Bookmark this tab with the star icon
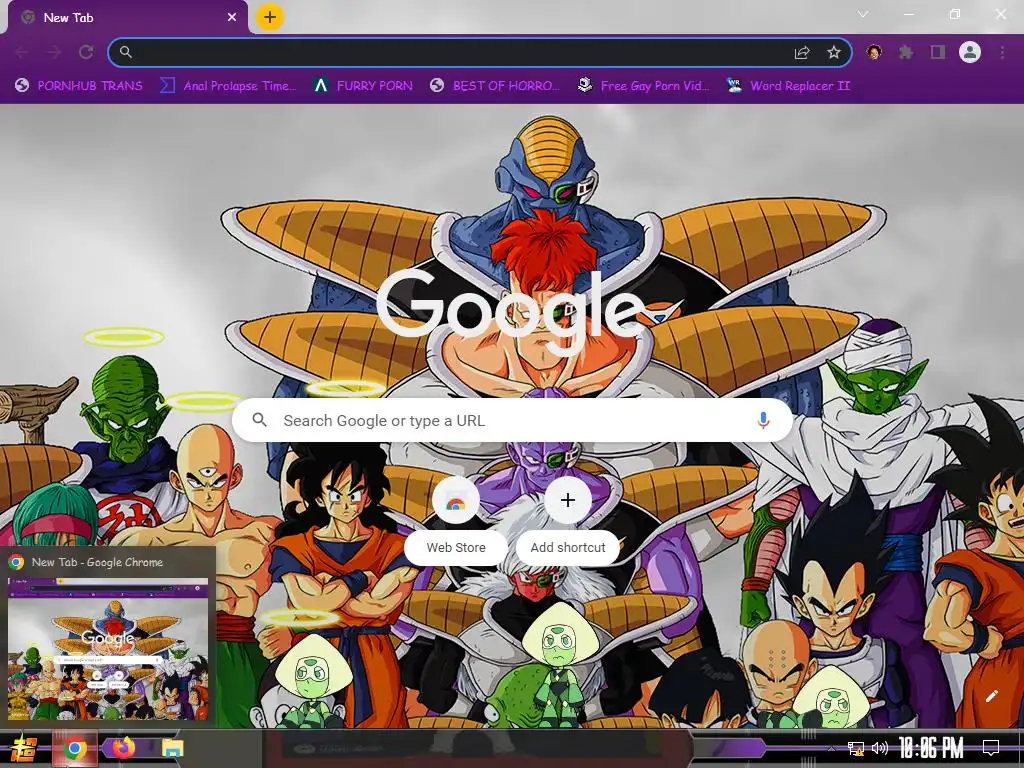This screenshot has height=768, width=1024. click(x=834, y=52)
